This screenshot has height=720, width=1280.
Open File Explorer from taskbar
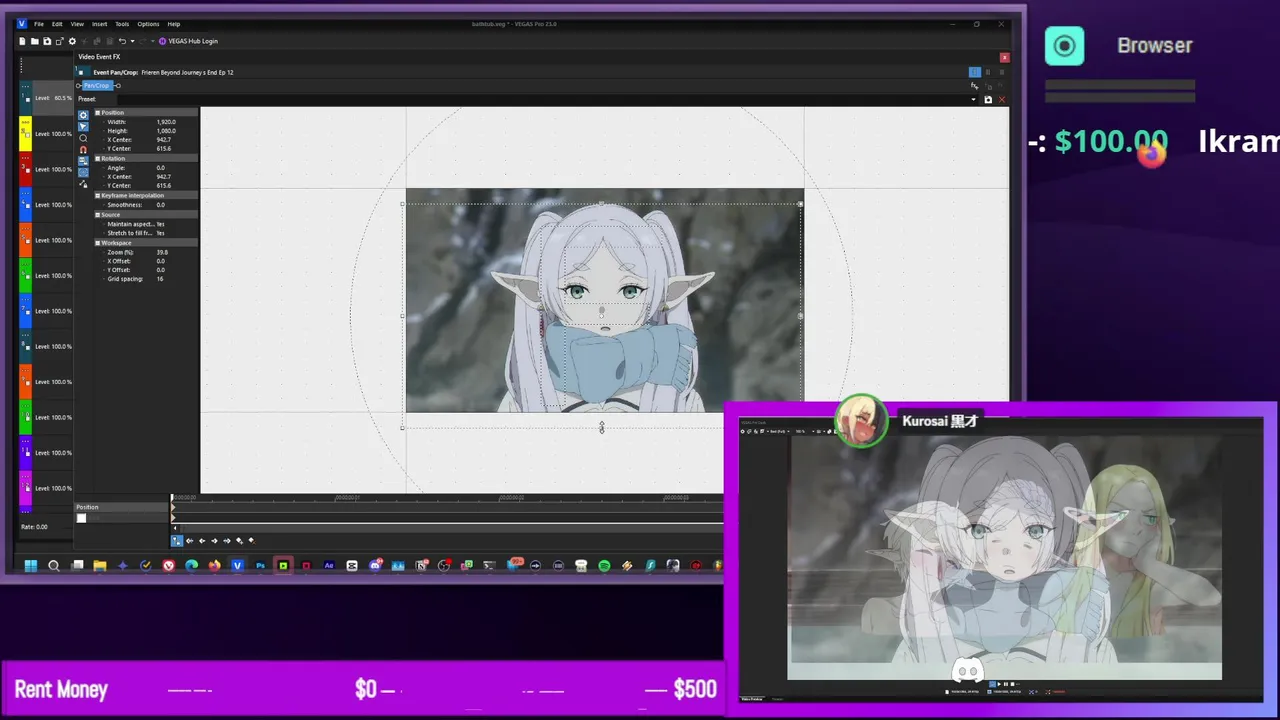coord(100,566)
